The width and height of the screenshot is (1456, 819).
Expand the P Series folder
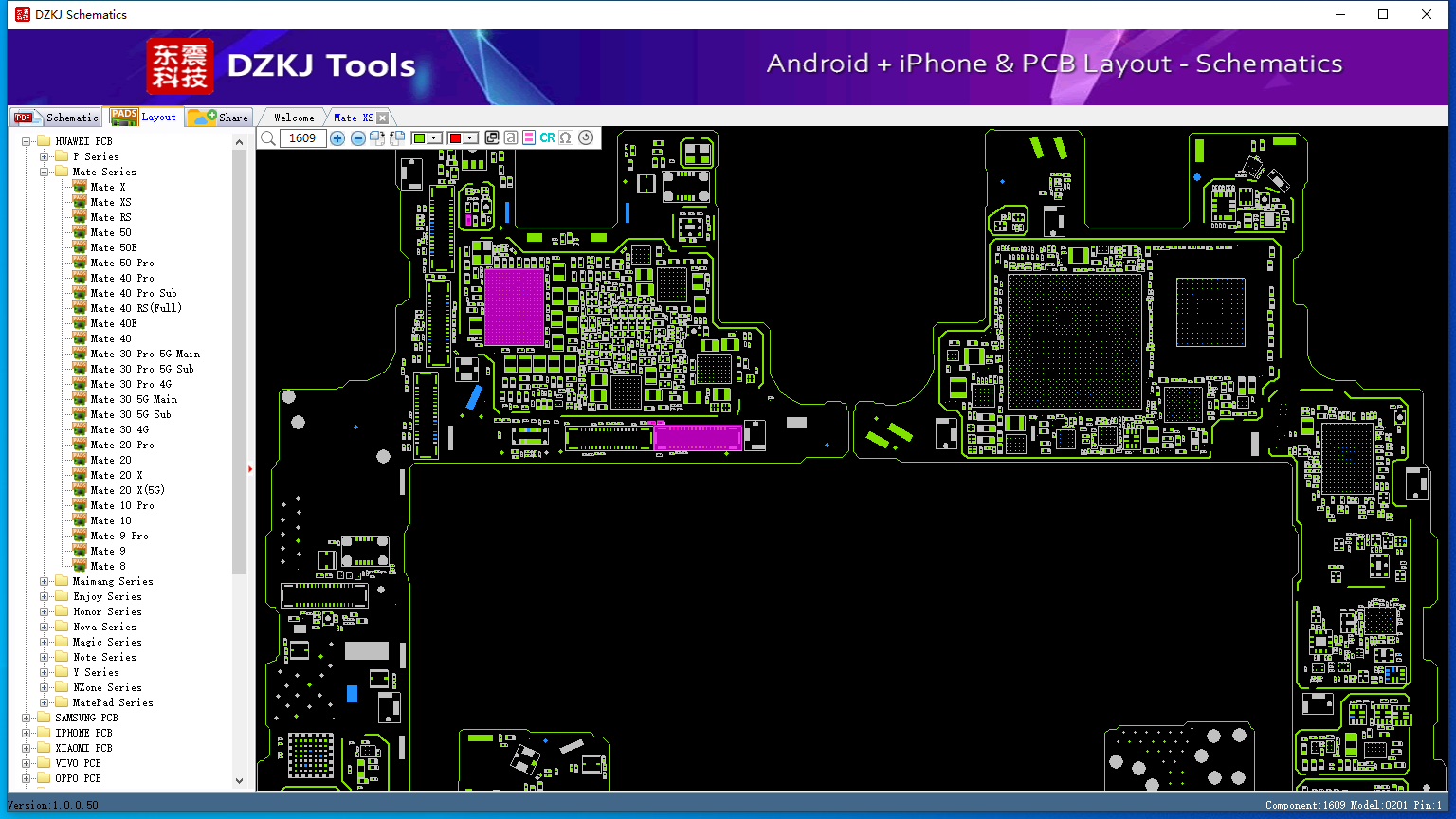pyautogui.click(x=44, y=156)
